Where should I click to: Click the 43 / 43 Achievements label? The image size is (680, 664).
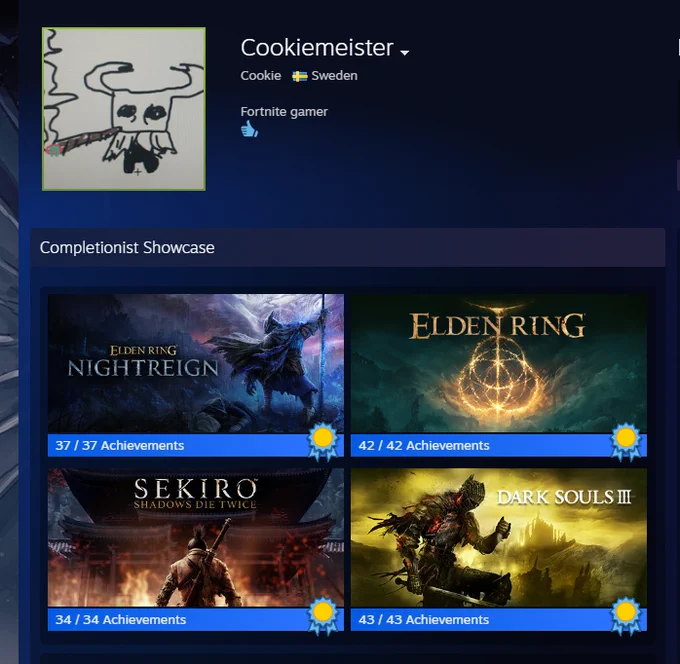click(423, 619)
